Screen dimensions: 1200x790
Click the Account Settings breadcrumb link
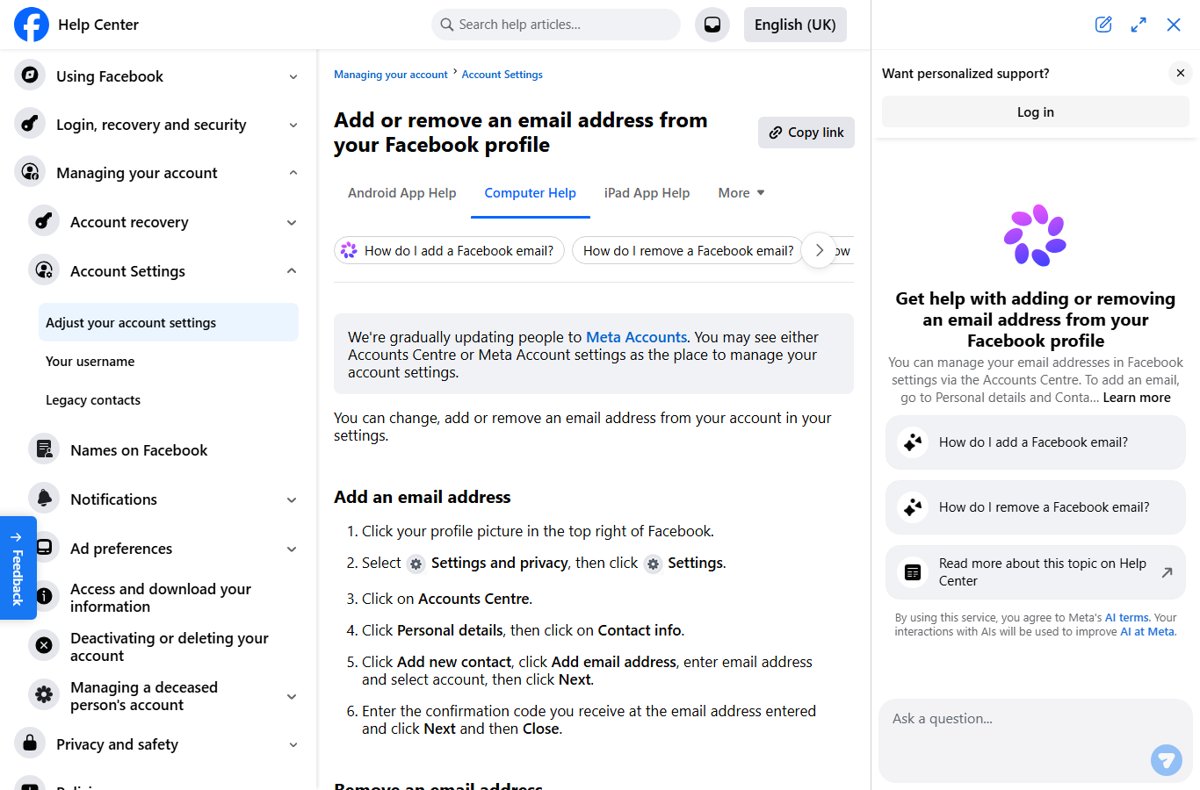click(x=502, y=75)
